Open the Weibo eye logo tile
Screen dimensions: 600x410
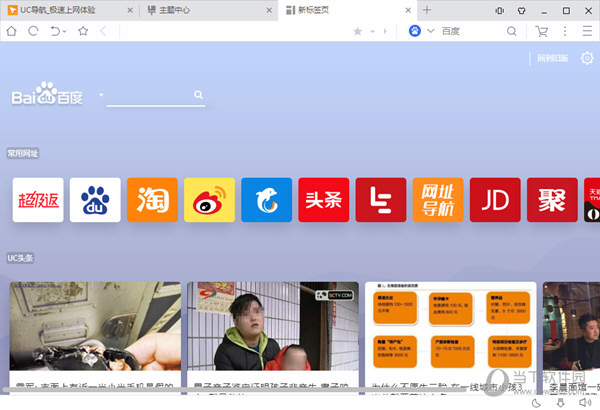point(209,200)
